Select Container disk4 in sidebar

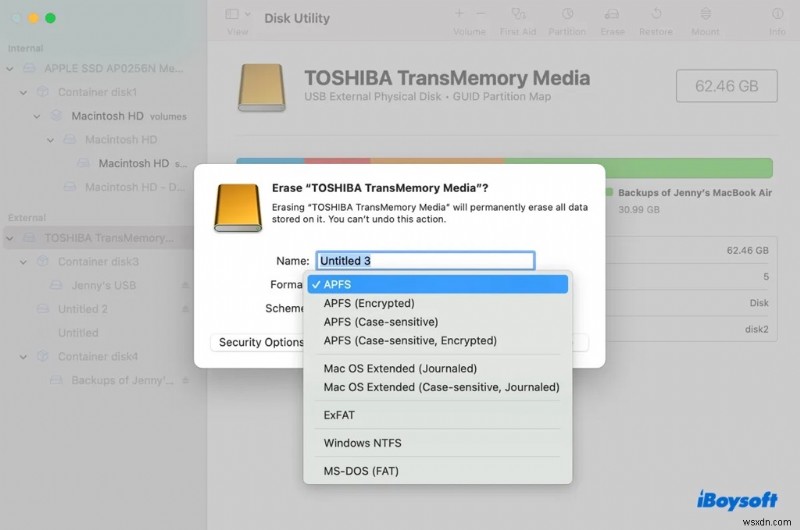point(99,357)
